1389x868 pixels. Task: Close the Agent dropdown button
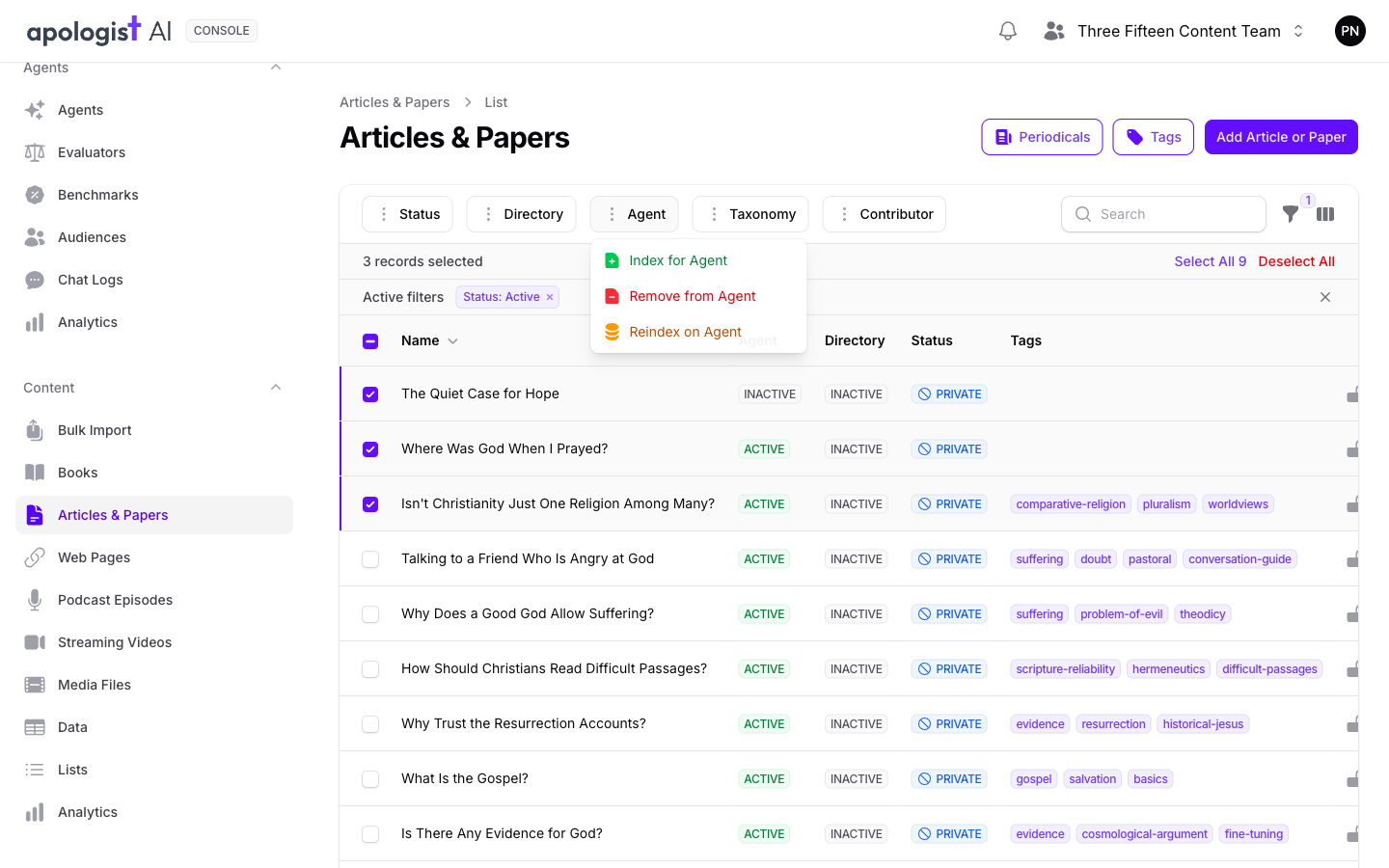pos(635,214)
